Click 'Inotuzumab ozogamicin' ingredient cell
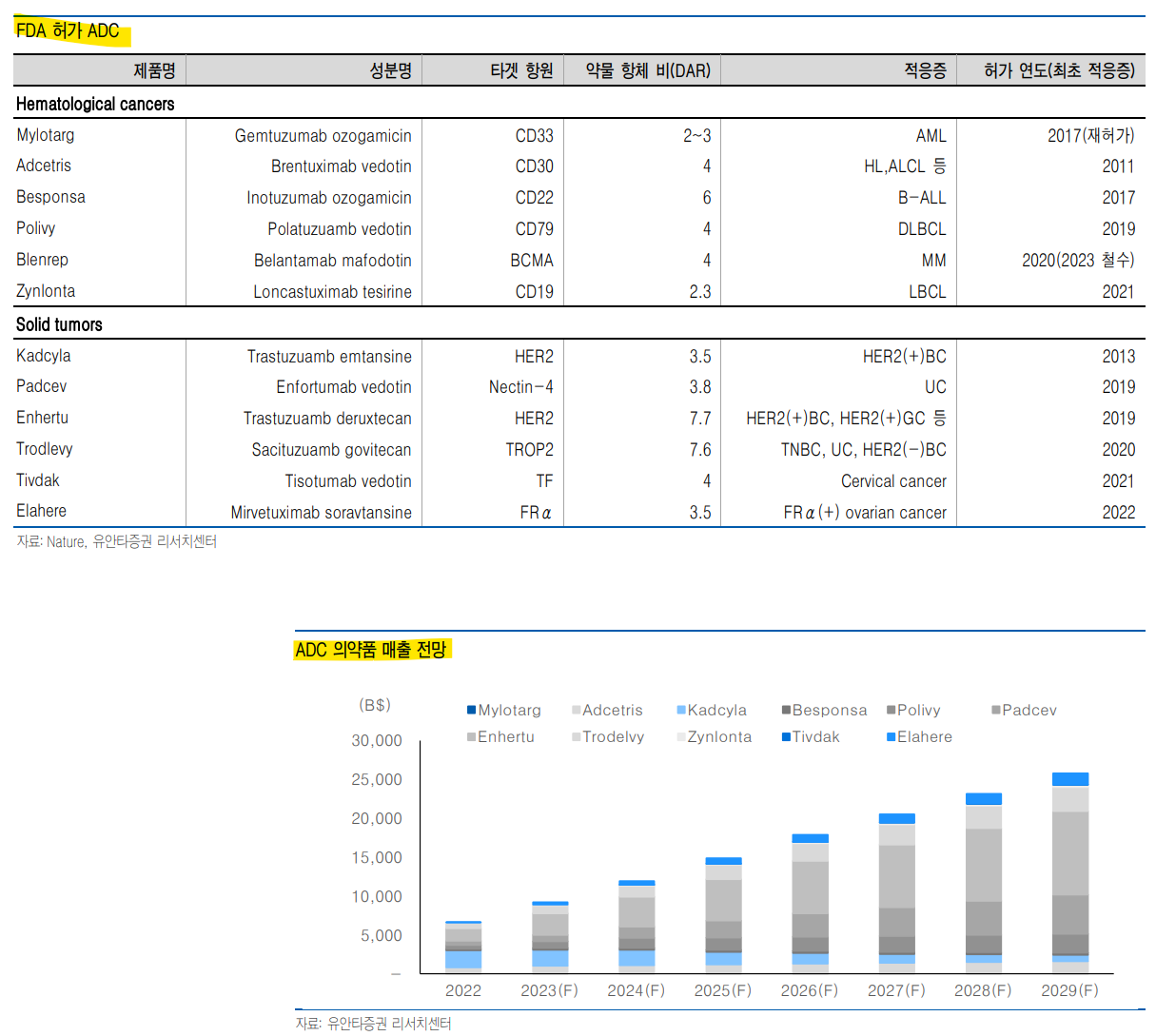The image size is (1156, 1036). tap(329, 198)
